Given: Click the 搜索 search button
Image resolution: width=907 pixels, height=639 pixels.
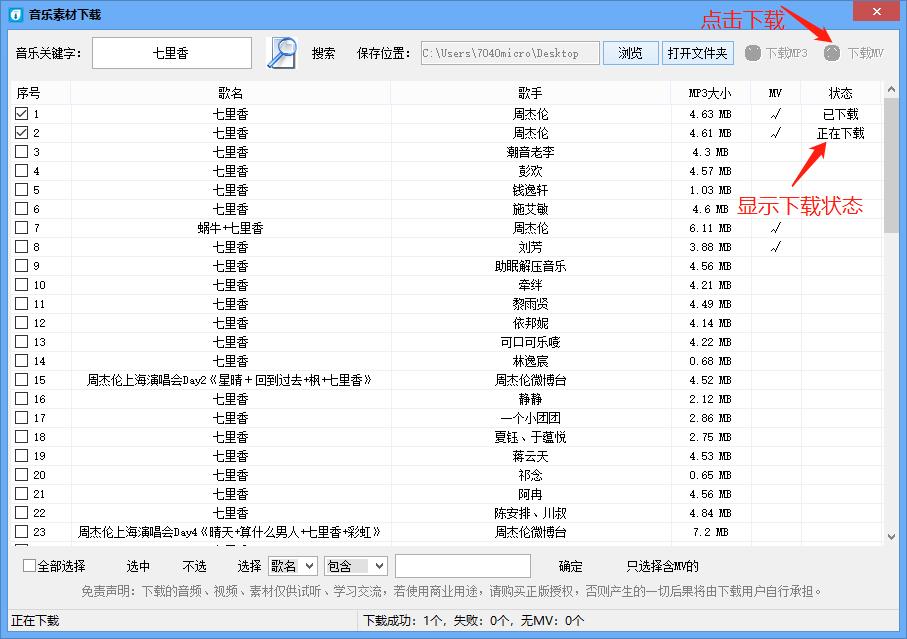Looking at the screenshot, I should (322, 53).
